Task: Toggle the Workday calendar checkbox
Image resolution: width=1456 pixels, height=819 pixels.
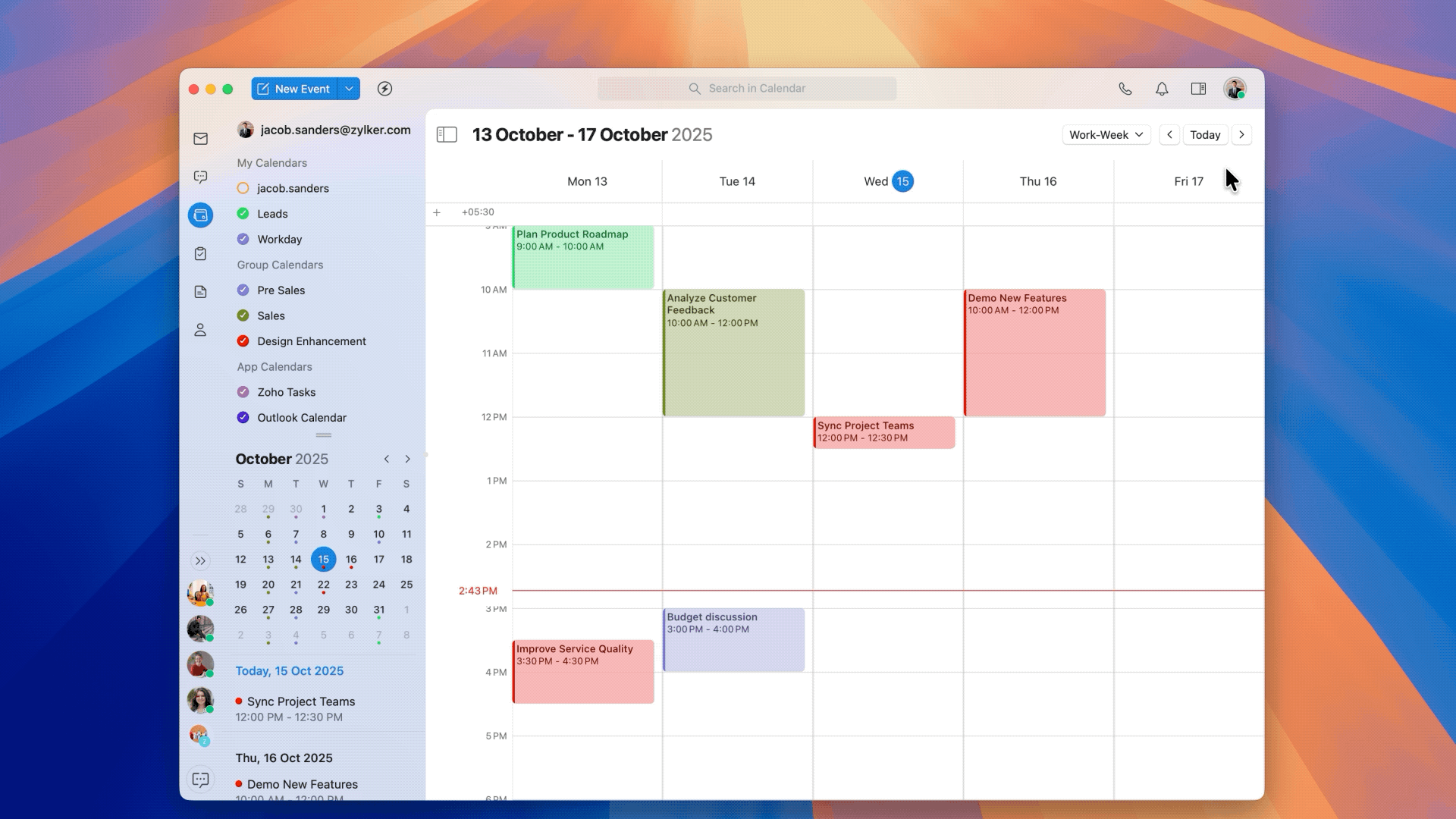Action: [243, 239]
